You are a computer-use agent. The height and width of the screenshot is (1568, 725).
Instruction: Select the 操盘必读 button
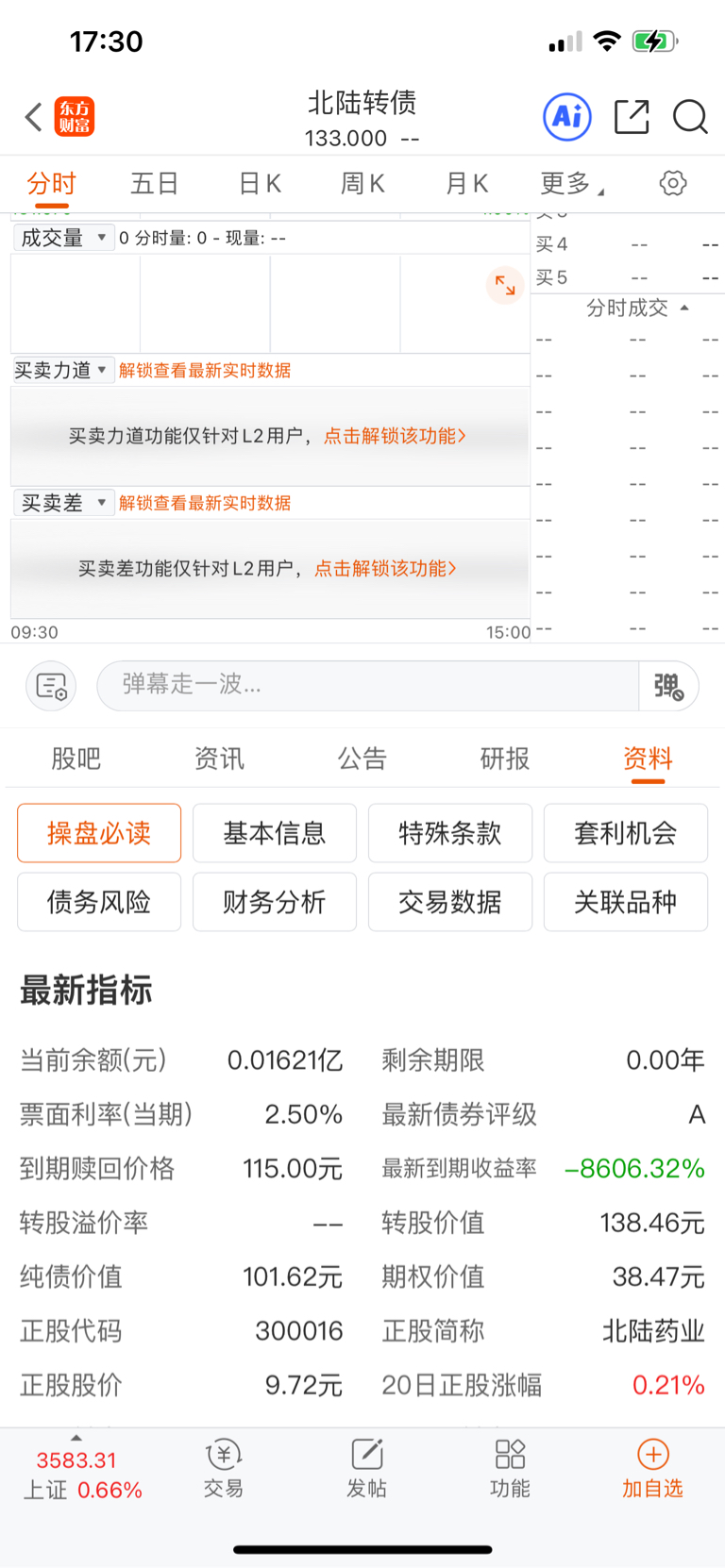[x=99, y=833]
